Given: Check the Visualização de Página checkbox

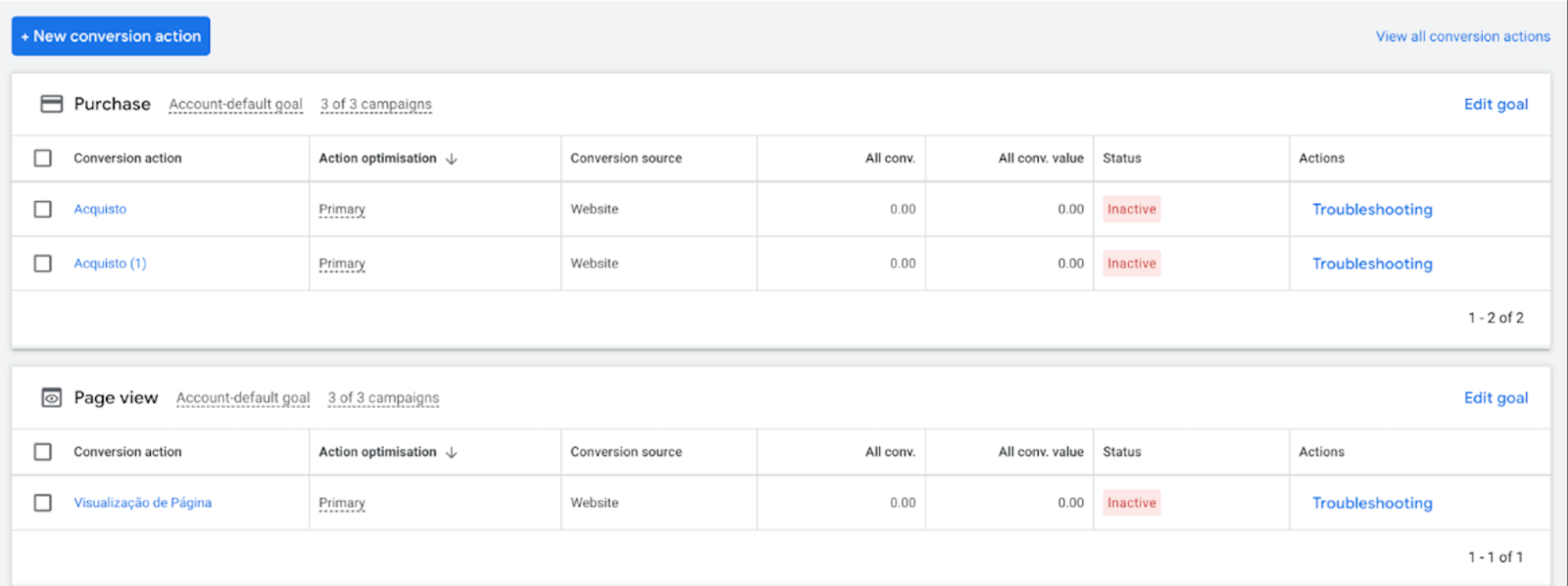Looking at the screenshot, I should tap(43, 503).
